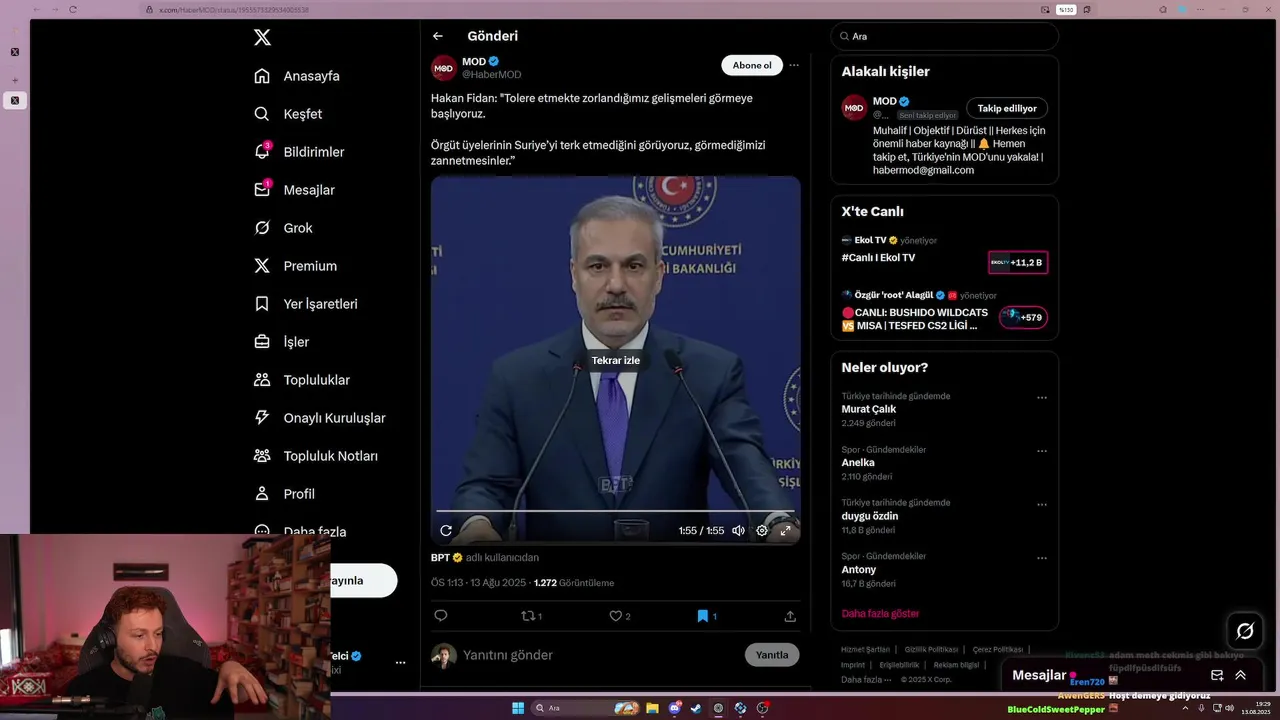Open account menu three dots

[400, 662]
